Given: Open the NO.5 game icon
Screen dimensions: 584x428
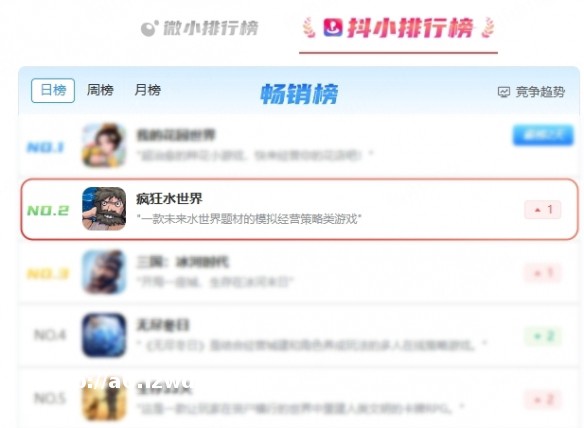Looking at the screenshot, I should (x=104, y=400).
